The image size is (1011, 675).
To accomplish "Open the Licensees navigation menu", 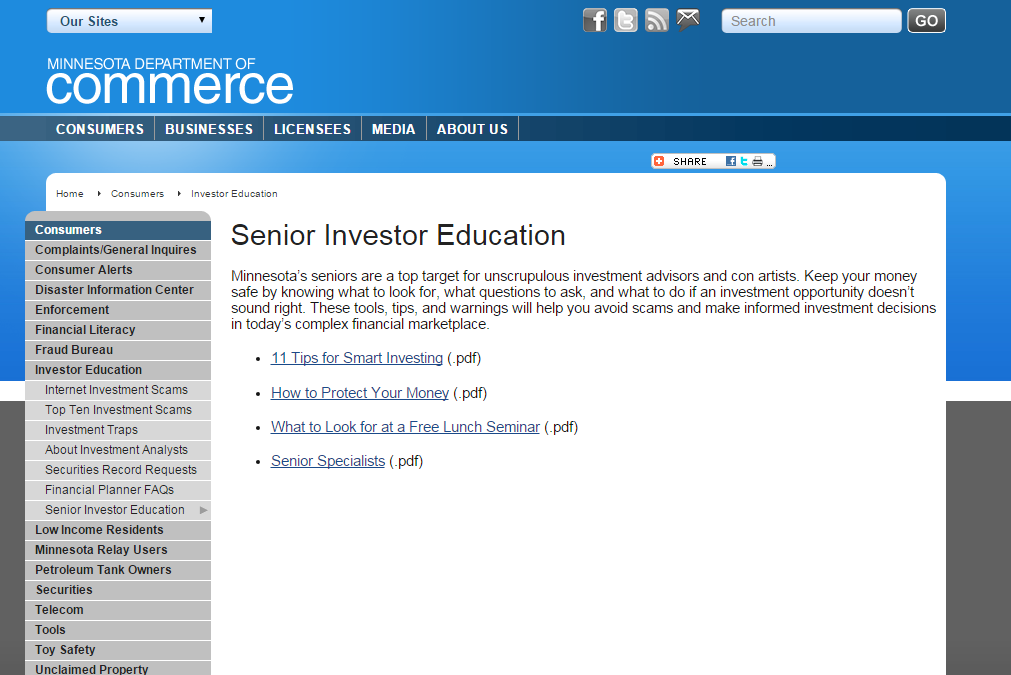I will pos(313,129).
